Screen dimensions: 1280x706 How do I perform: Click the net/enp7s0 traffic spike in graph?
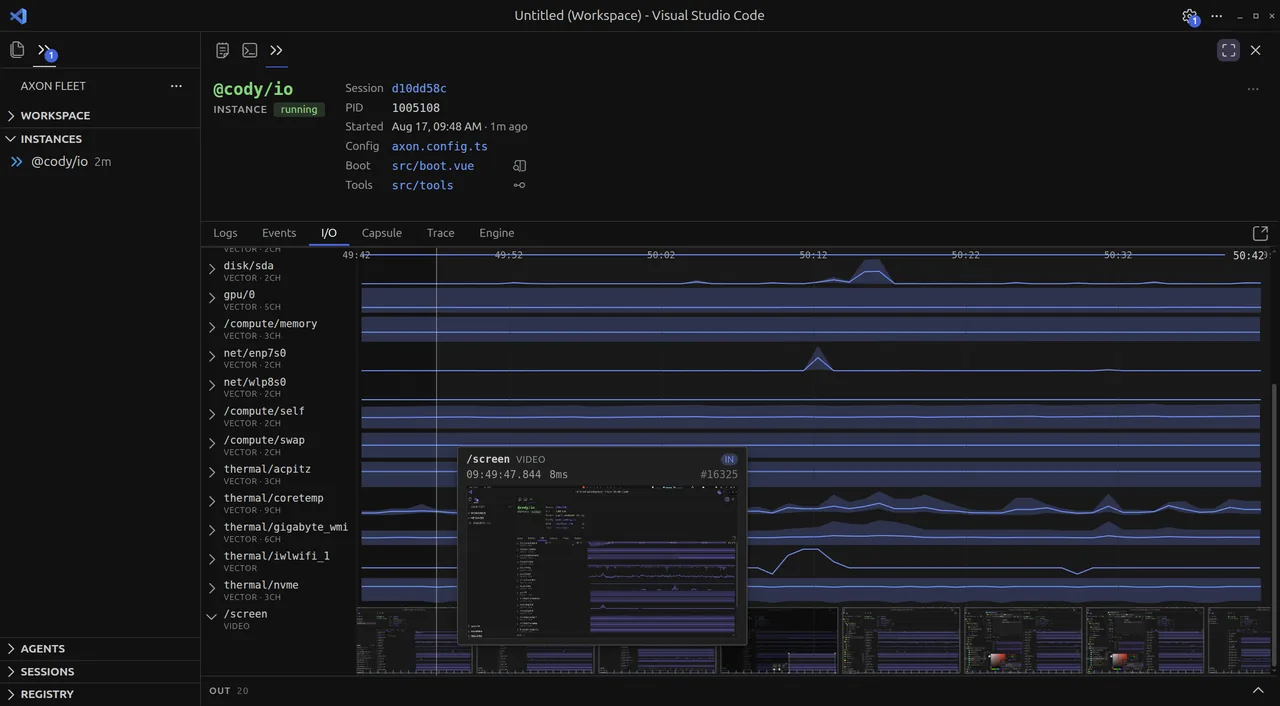(x=818, y=359)
